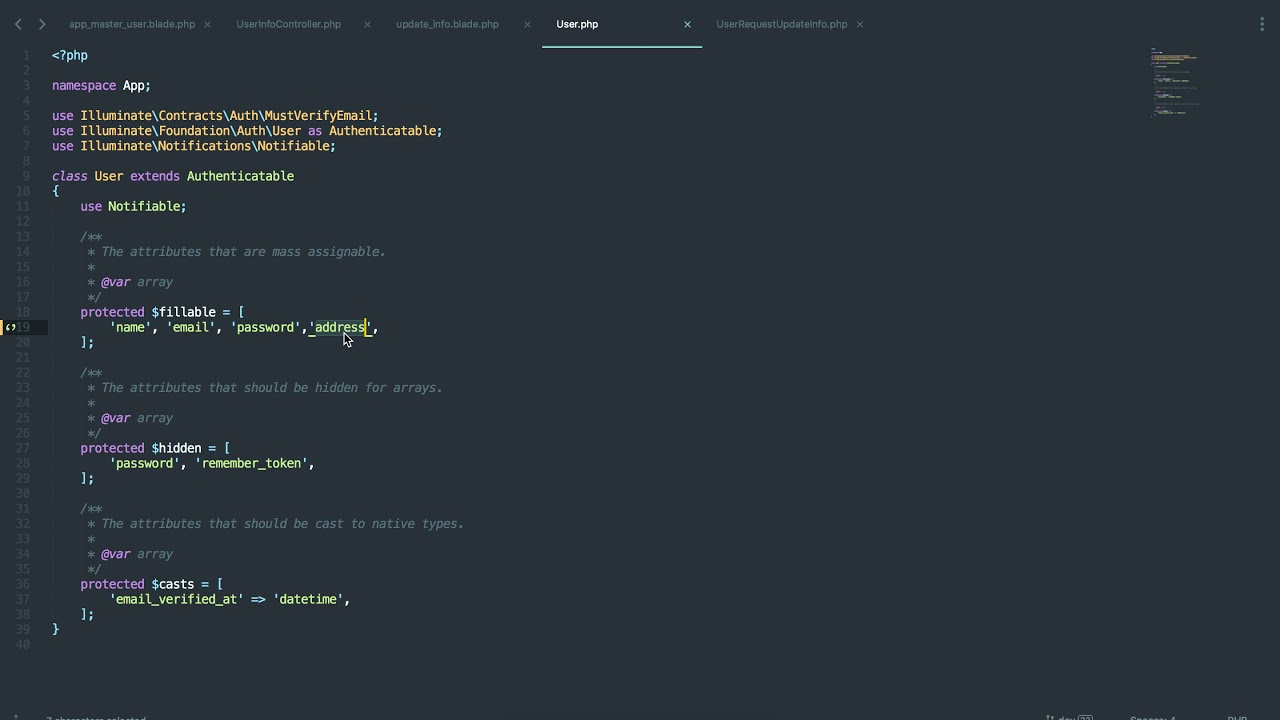Click the '$hidden' variable
This screenshot has width=1280, height=720.
tap(176, 448)
